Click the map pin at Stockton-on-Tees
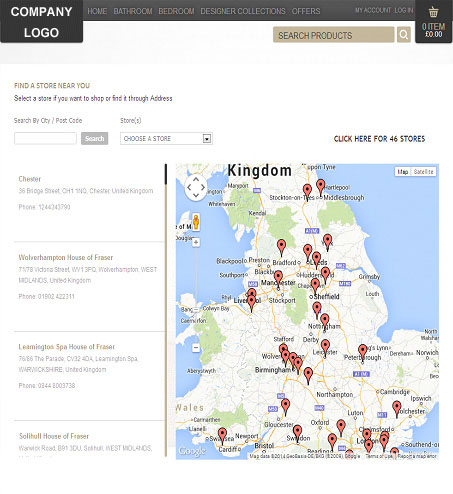The image size is (453, 494). pos(307,193)
